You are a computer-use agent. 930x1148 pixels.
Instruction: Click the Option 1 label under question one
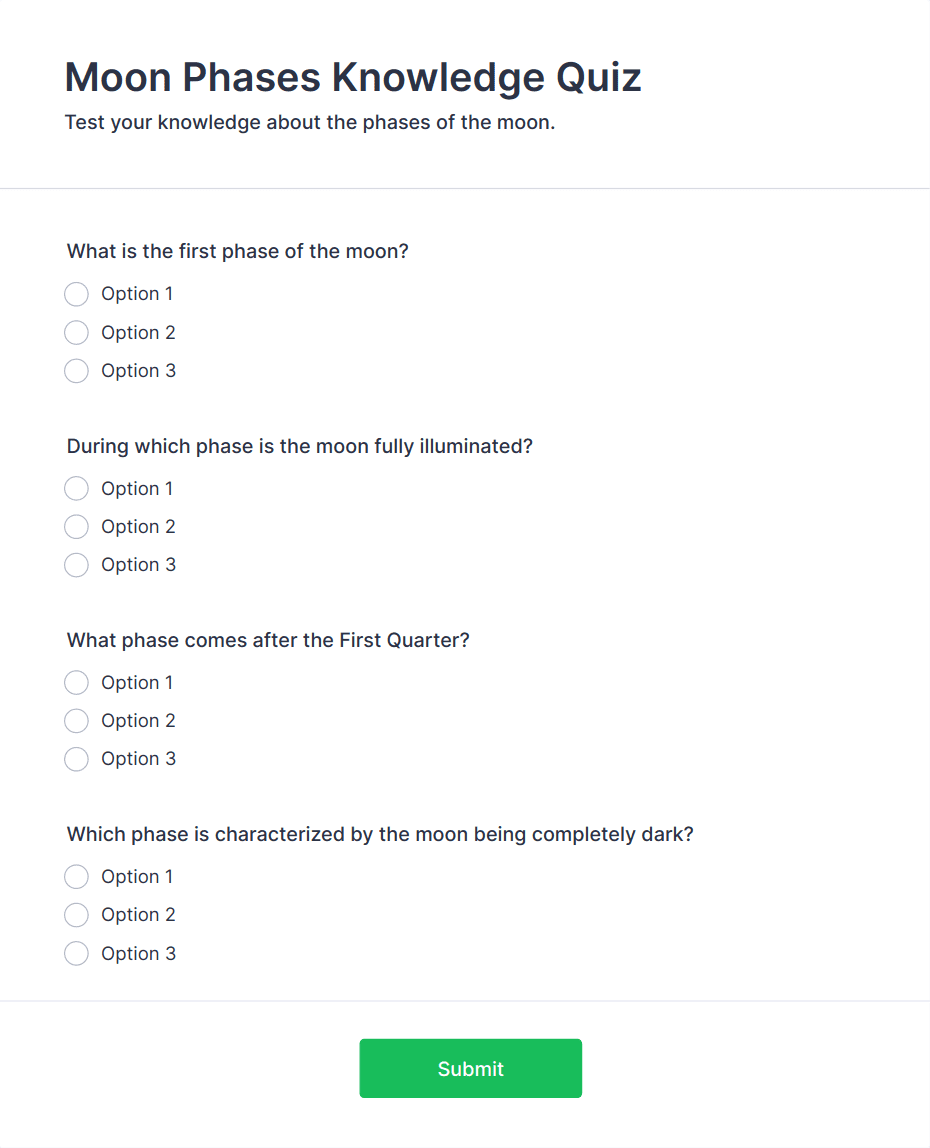137,293
